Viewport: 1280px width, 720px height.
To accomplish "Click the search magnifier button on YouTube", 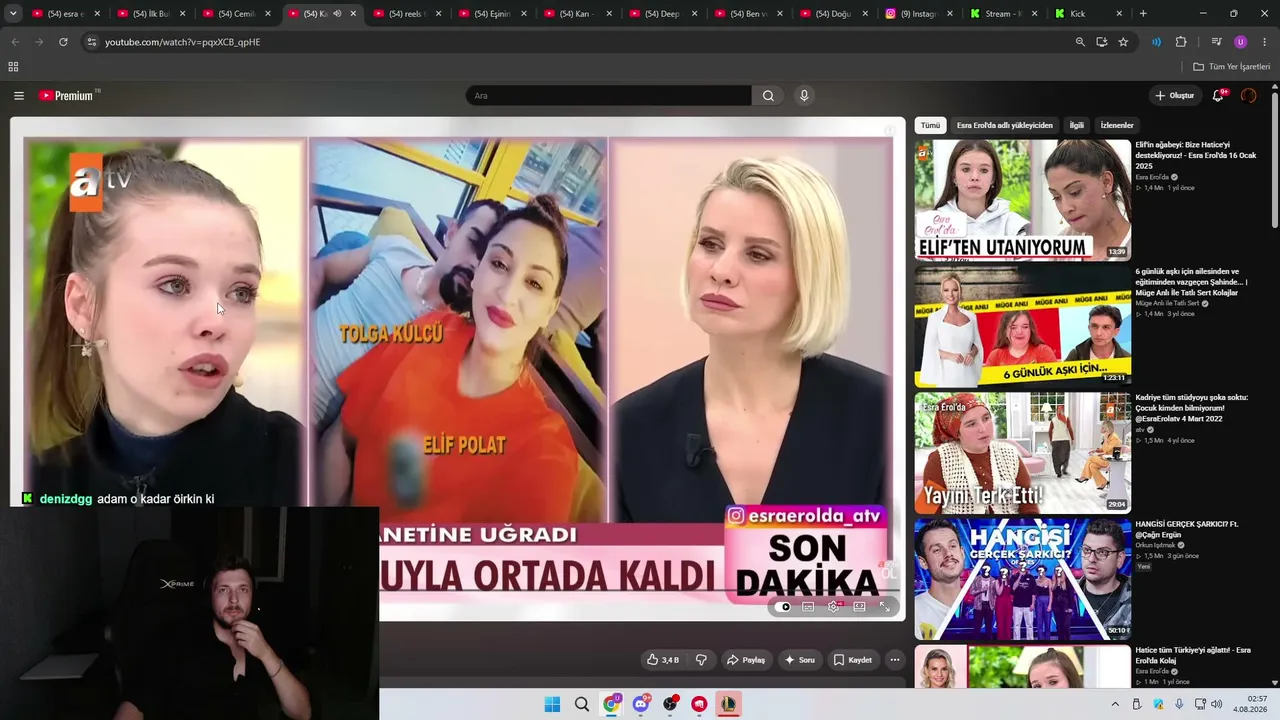I will [768, 96].
